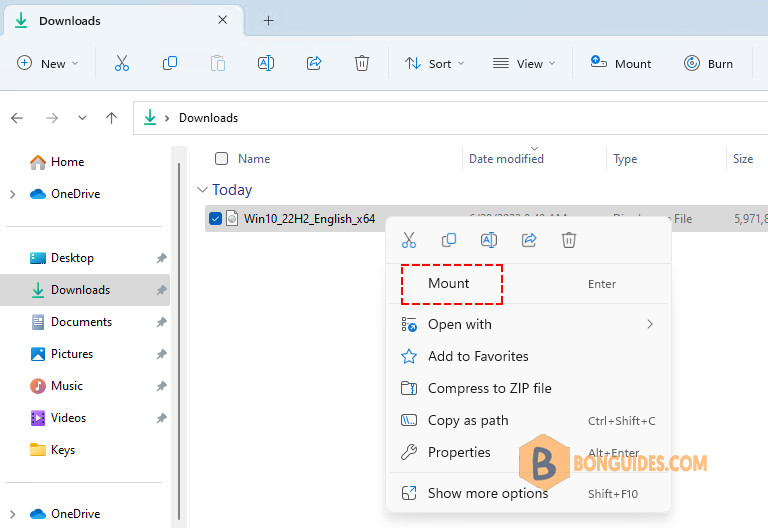Click the pin icon next to Music
The image size is (768, 528).
[162, 386]
